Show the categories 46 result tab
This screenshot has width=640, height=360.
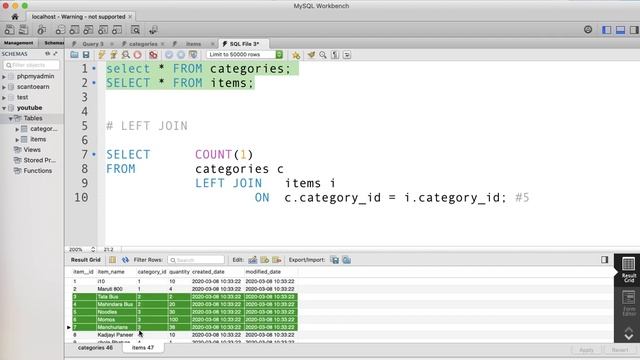click(95, 348)
